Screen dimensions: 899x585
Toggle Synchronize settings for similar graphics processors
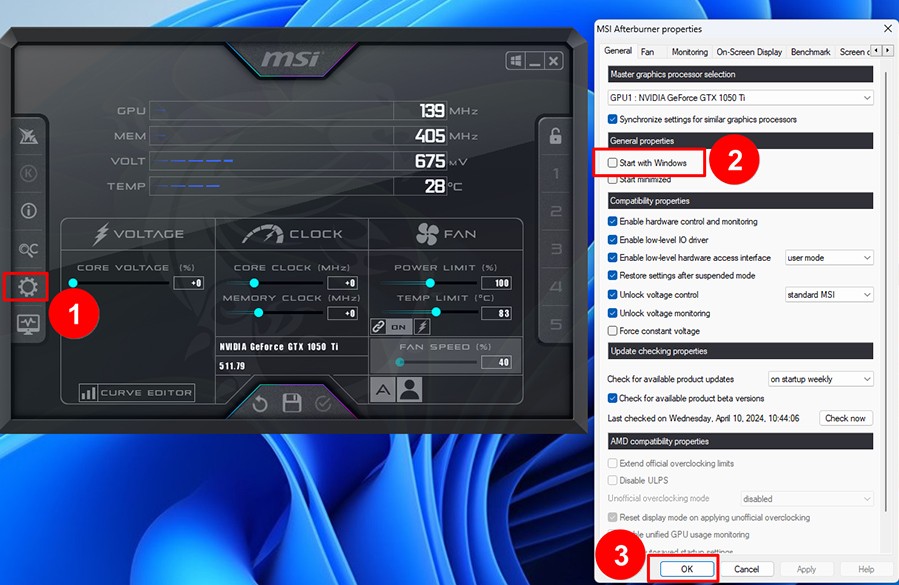click(x=612, y=119)
